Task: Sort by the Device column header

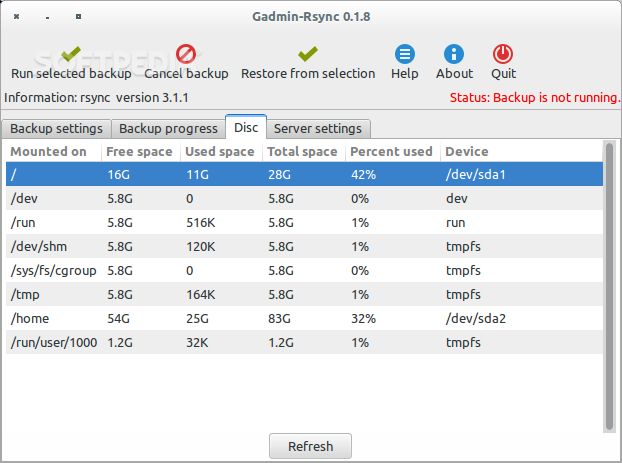Action: coord(522,152)
